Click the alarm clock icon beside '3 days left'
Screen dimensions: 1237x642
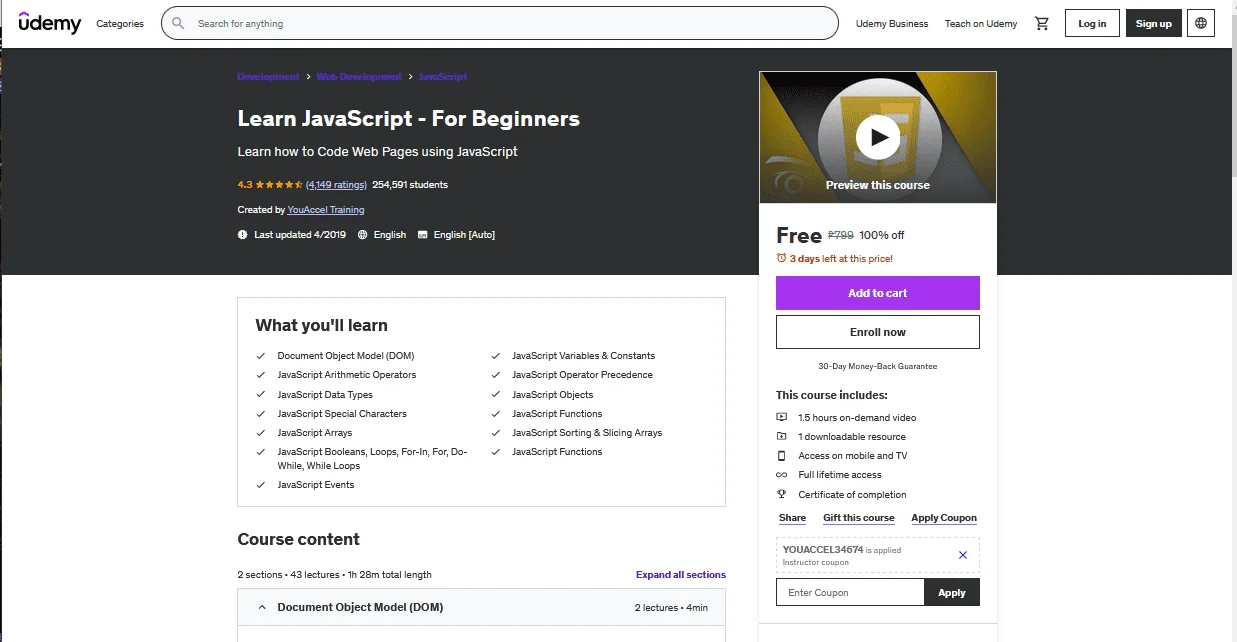pyautogui.click(x=782, y=258)
